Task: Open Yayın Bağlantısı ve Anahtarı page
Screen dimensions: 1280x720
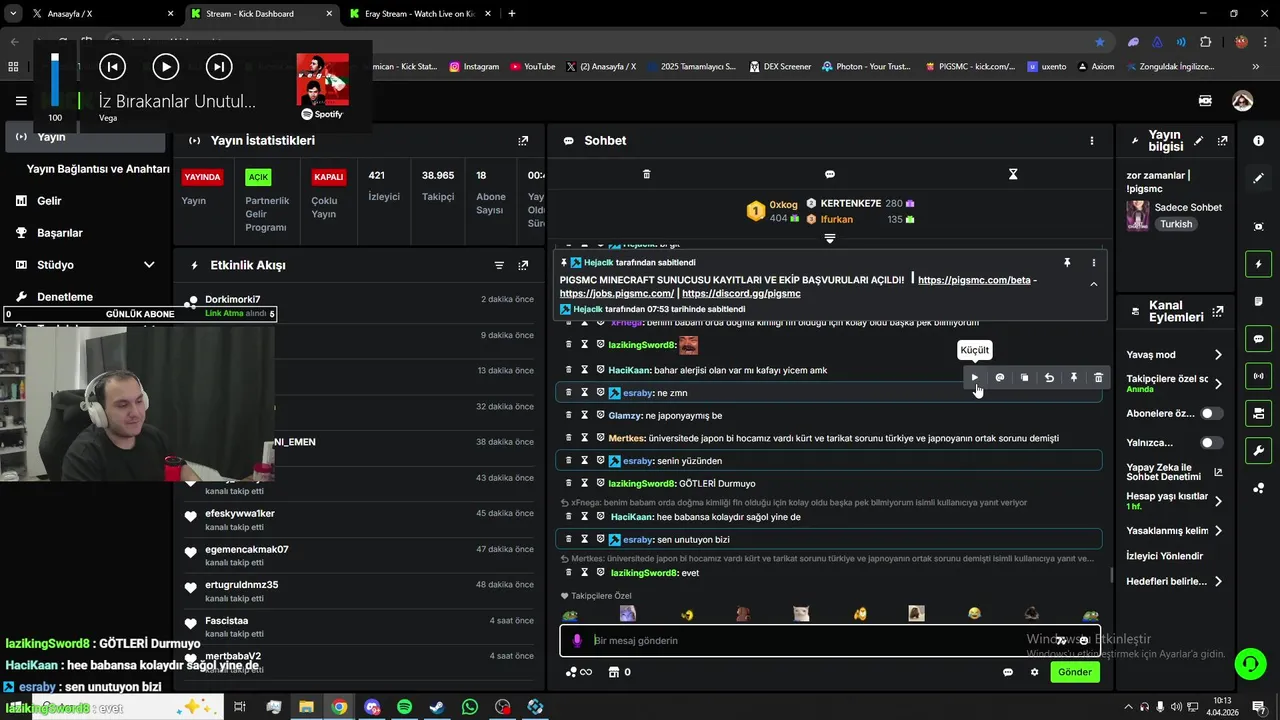Action: coord(98,169)
